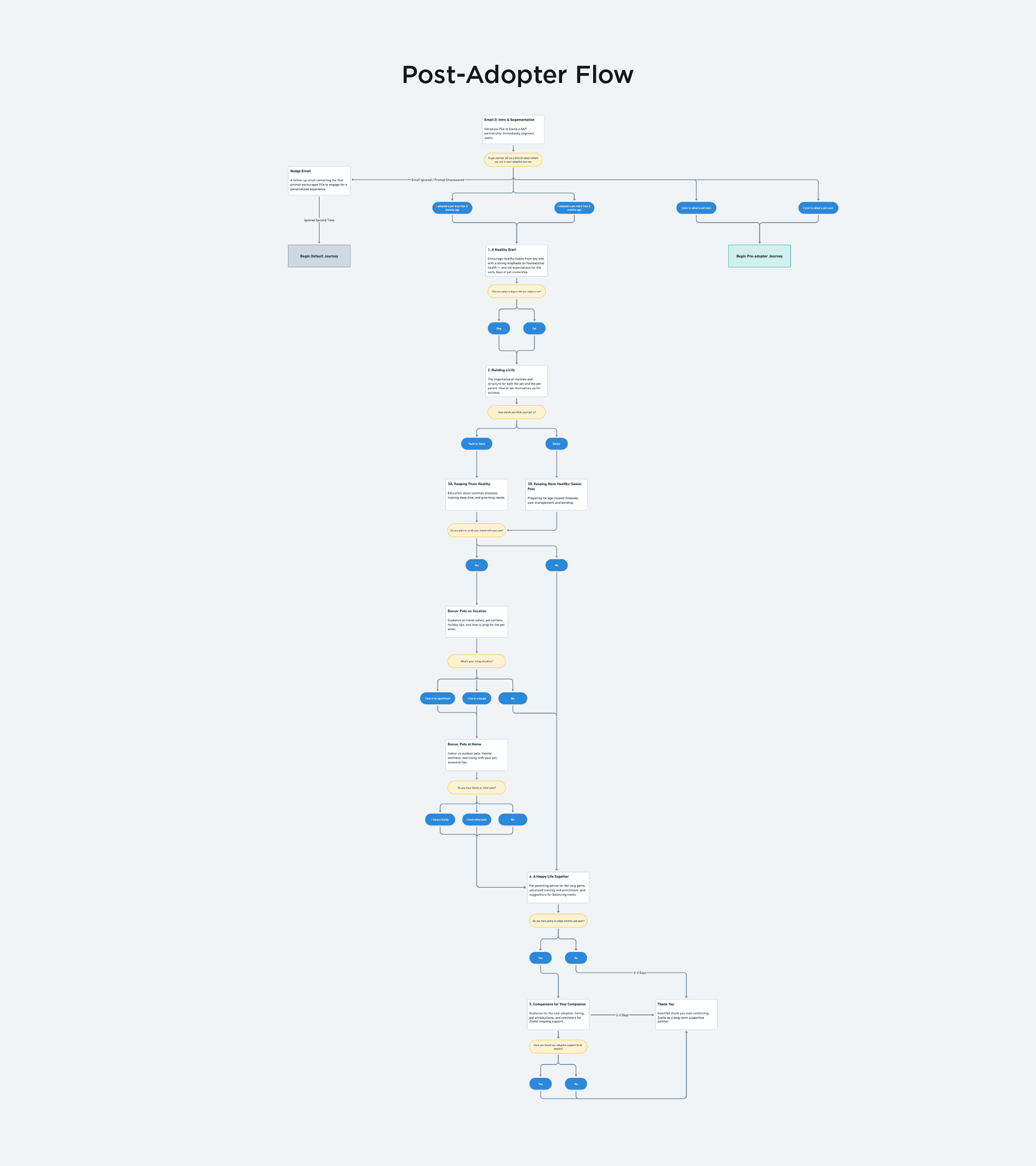This screenshot has width=1036, height=1166.
Task: Select the '2. Building a Life' card
Action: coord(516,381)
